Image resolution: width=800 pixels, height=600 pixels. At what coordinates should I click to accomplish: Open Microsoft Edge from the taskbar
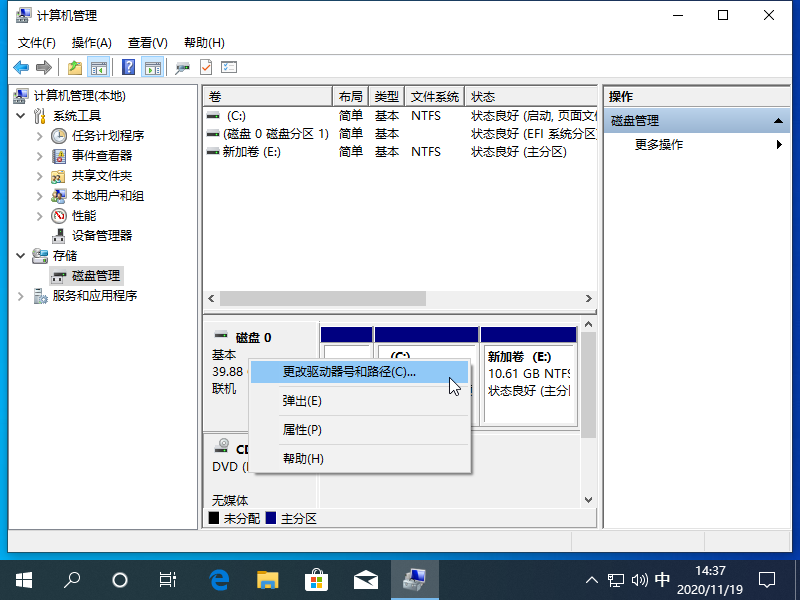coord(219,580)
